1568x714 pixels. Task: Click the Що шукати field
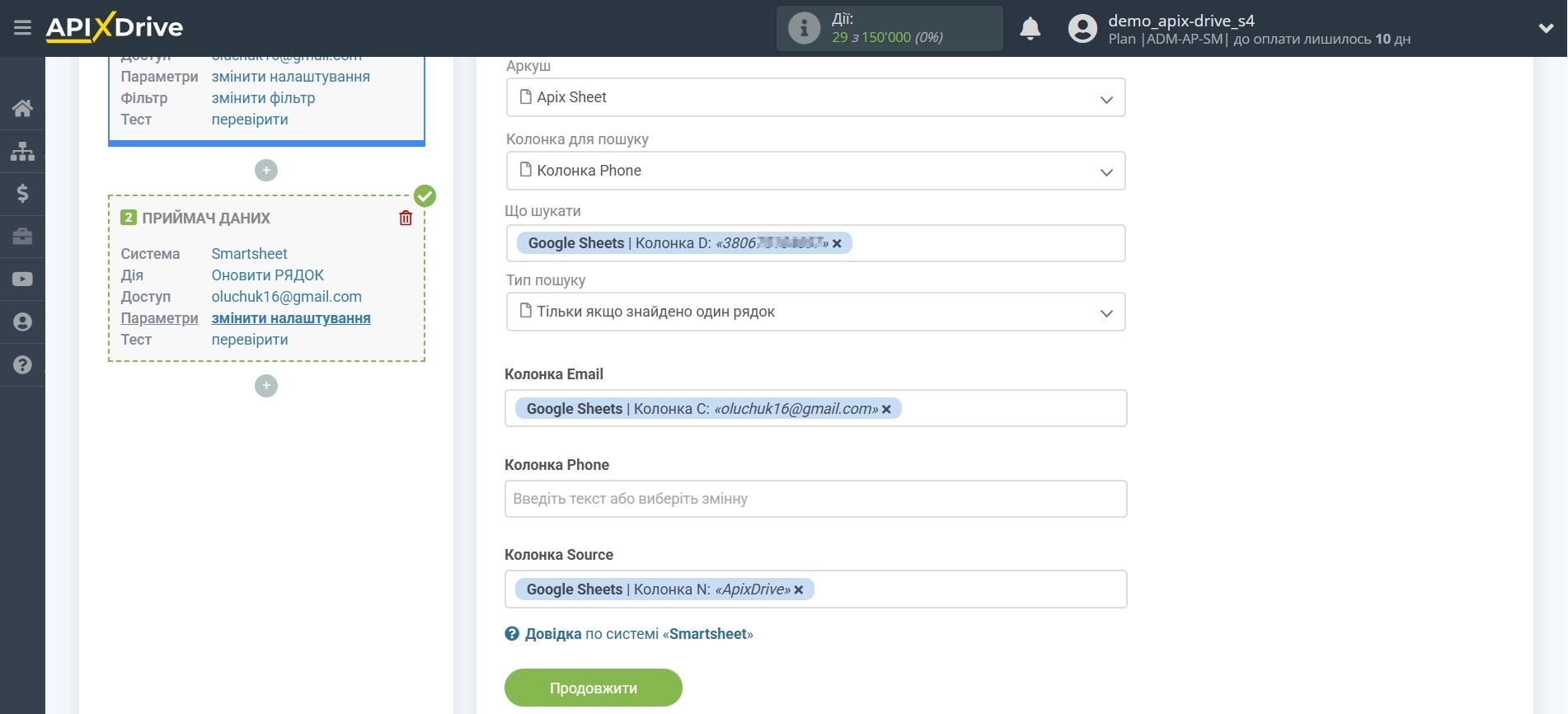(x=815, y=243)
